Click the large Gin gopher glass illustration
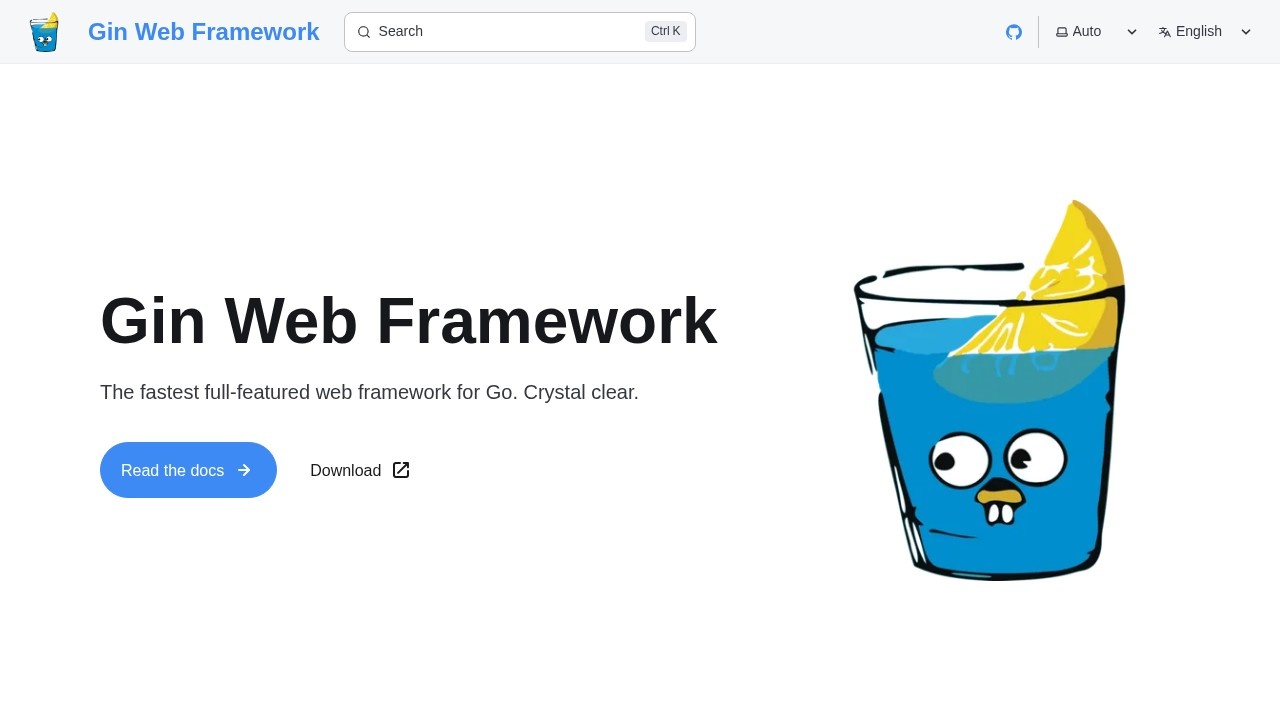This screenshot has width=1280, height=720. 990,390
